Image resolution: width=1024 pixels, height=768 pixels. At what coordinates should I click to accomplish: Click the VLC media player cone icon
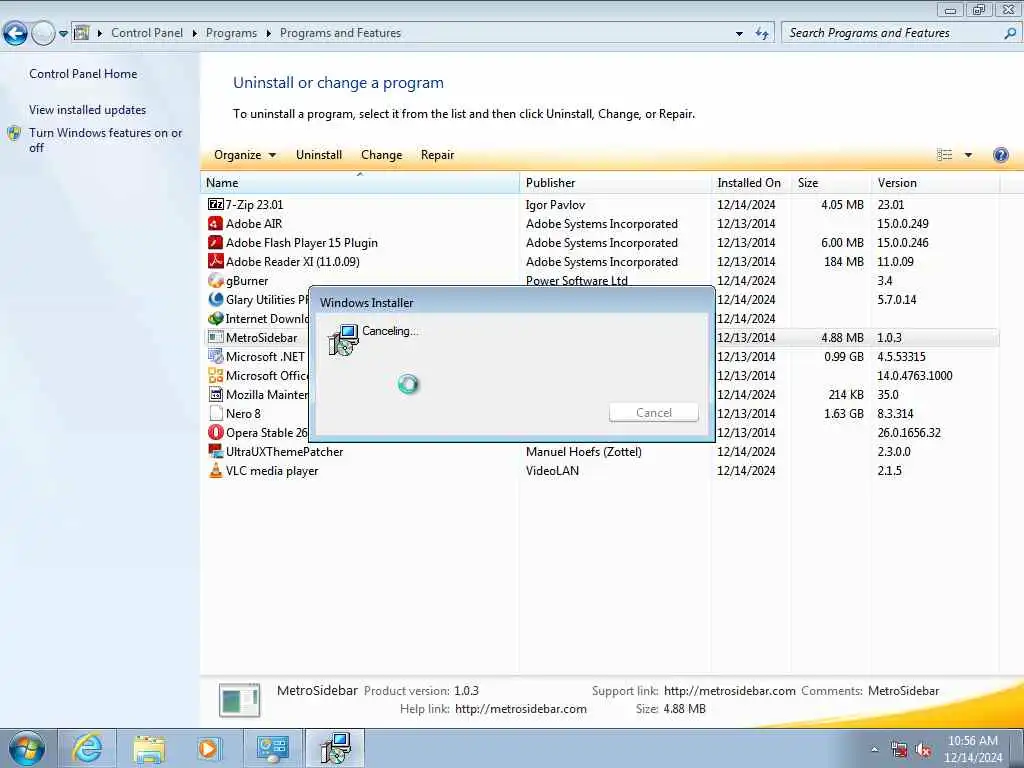[x=216, y=470]
